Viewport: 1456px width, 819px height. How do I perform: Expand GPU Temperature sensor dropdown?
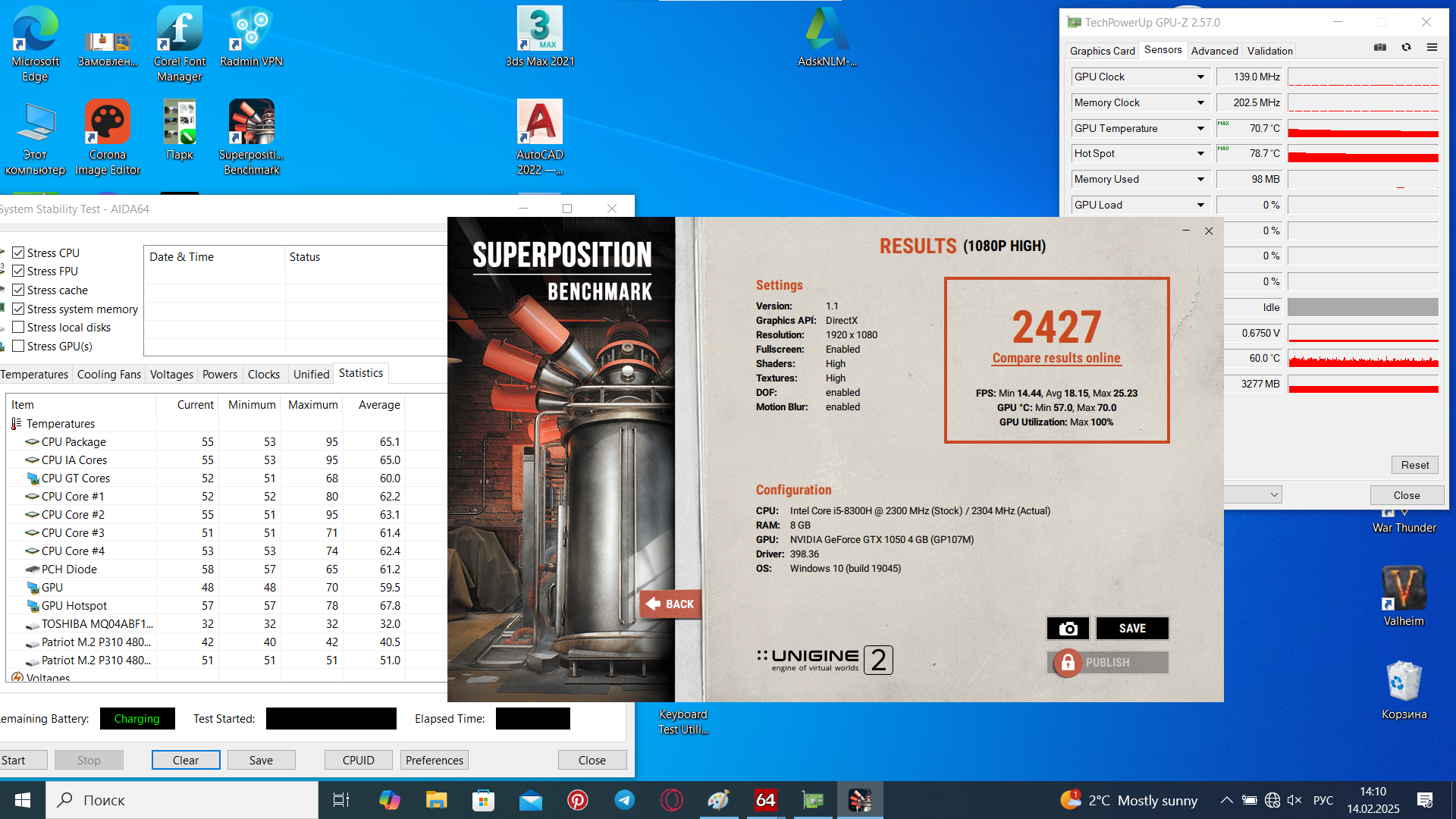pos(1200,128)
